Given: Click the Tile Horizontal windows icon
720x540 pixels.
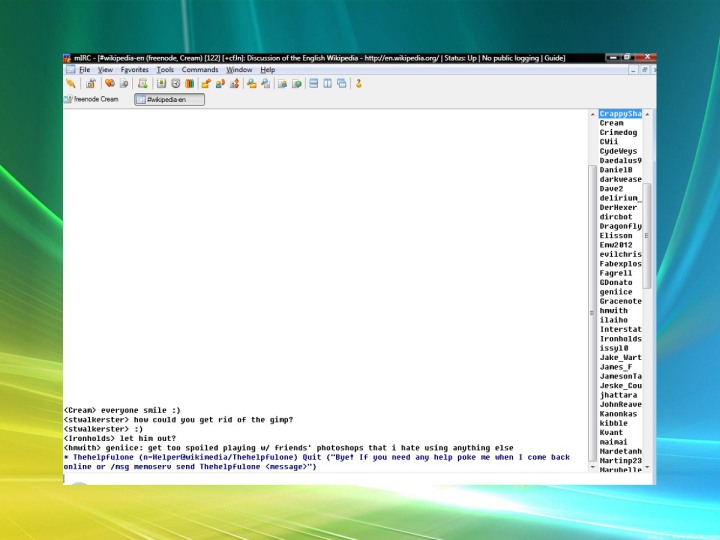Looking at the screenshot, I should click(x=313, y=84).
